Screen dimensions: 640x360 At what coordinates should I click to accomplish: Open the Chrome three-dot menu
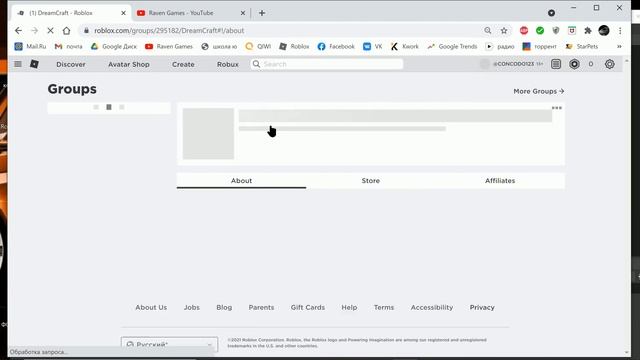pyautogui.click(x=620, y=31)
